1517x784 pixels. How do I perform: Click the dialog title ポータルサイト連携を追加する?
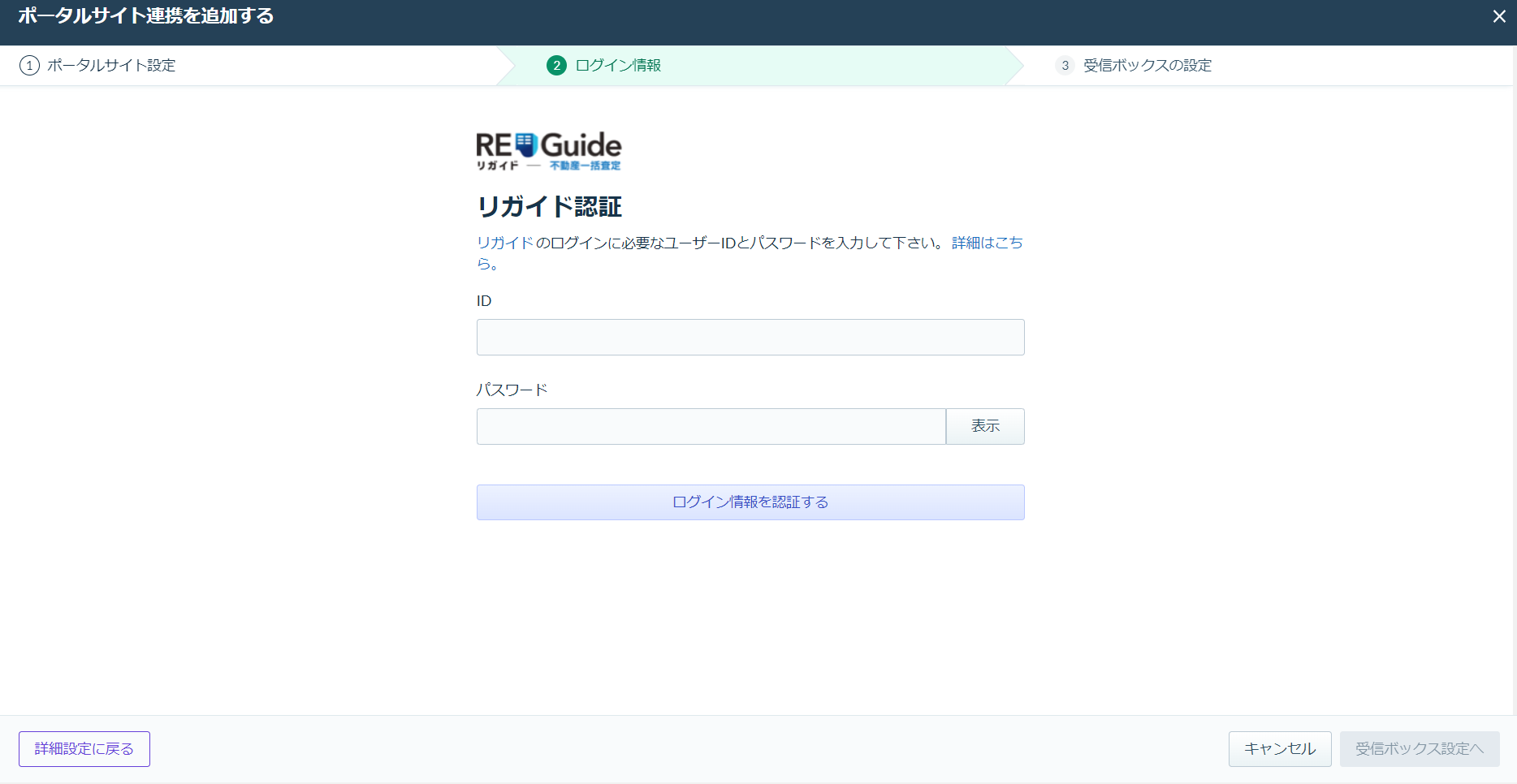[146, 16]
